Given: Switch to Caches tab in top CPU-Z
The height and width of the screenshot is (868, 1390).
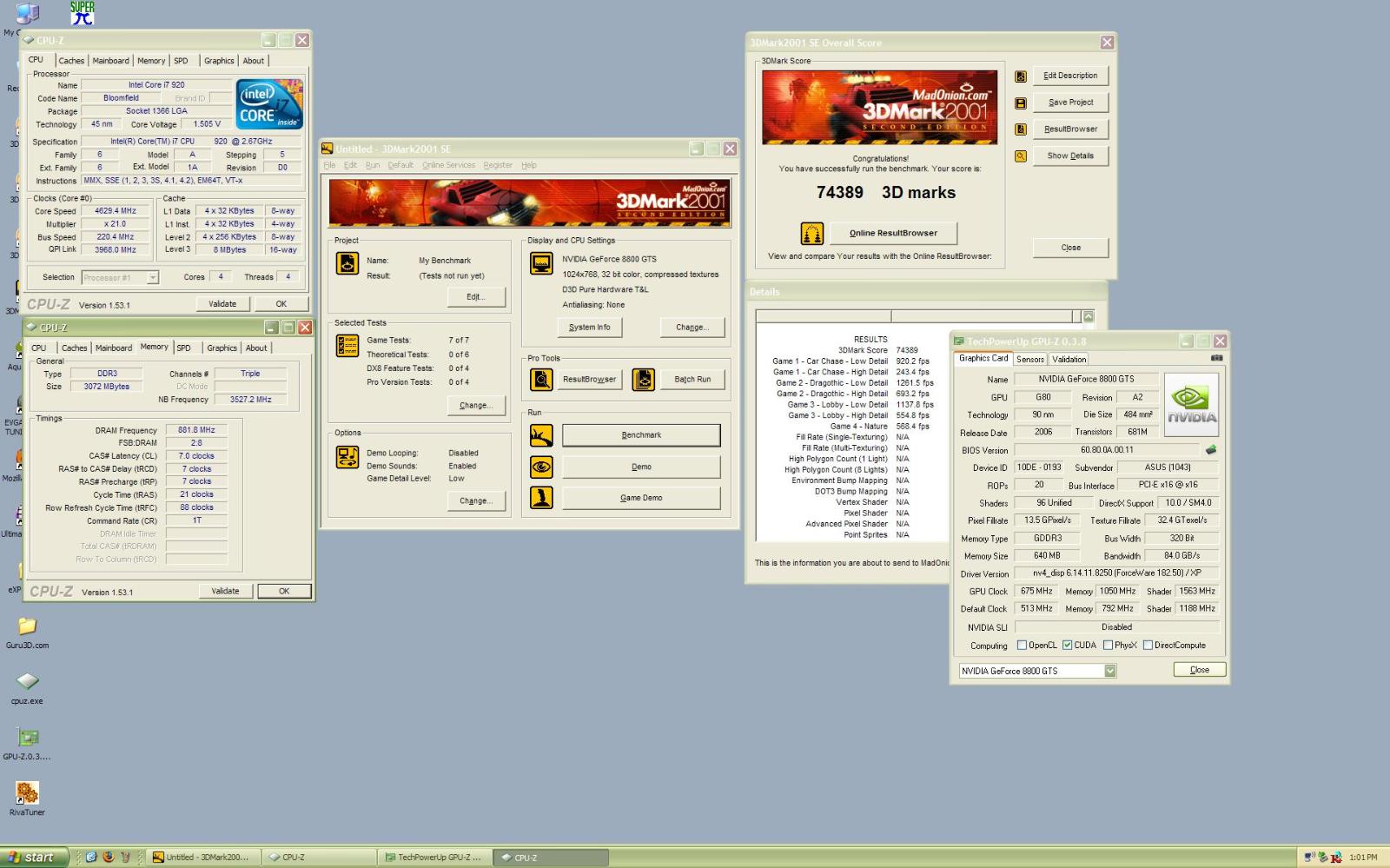Looking at the screenshot, I should coord(71,61).
